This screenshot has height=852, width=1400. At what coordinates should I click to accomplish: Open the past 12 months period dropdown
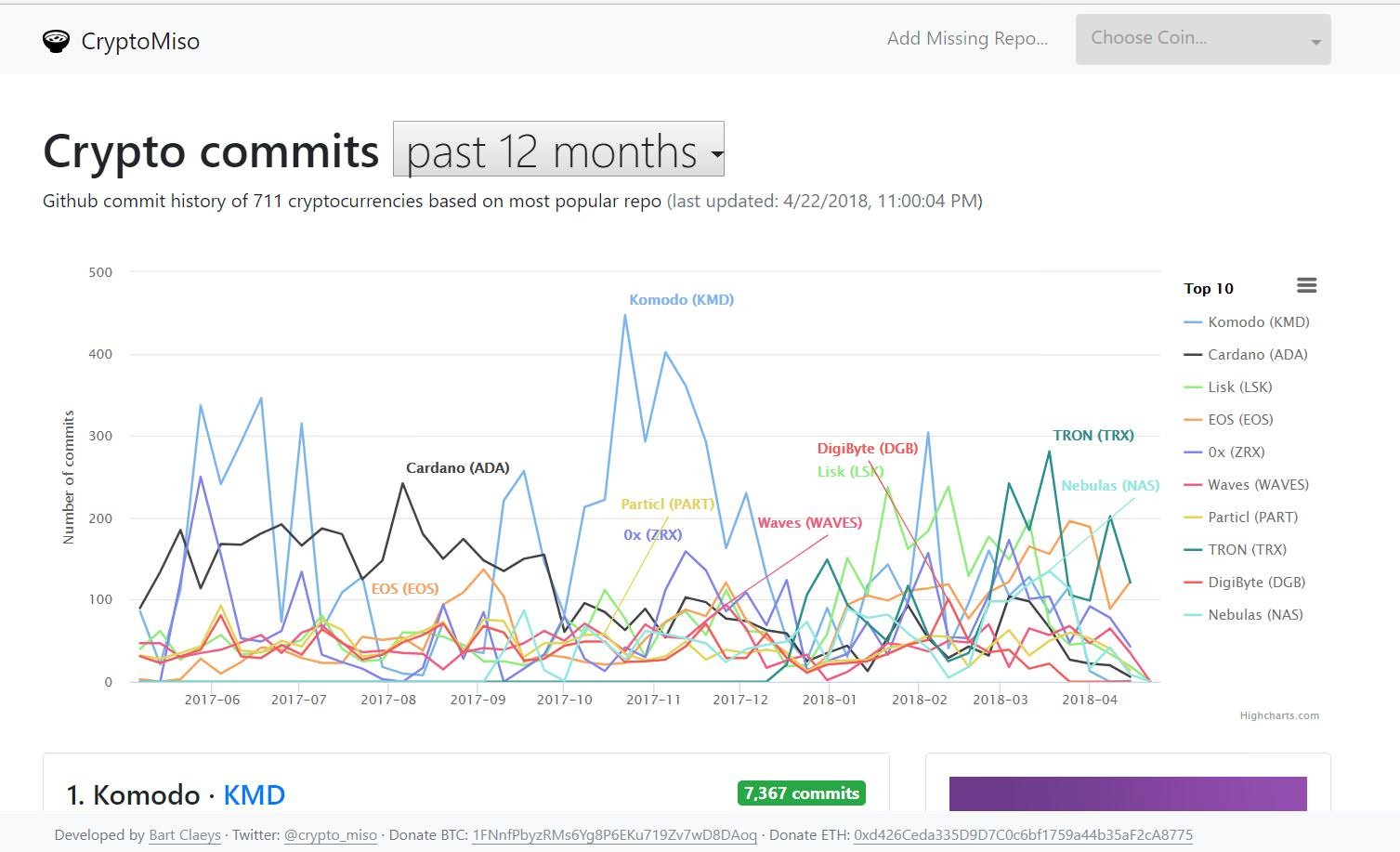pos(558,149)
